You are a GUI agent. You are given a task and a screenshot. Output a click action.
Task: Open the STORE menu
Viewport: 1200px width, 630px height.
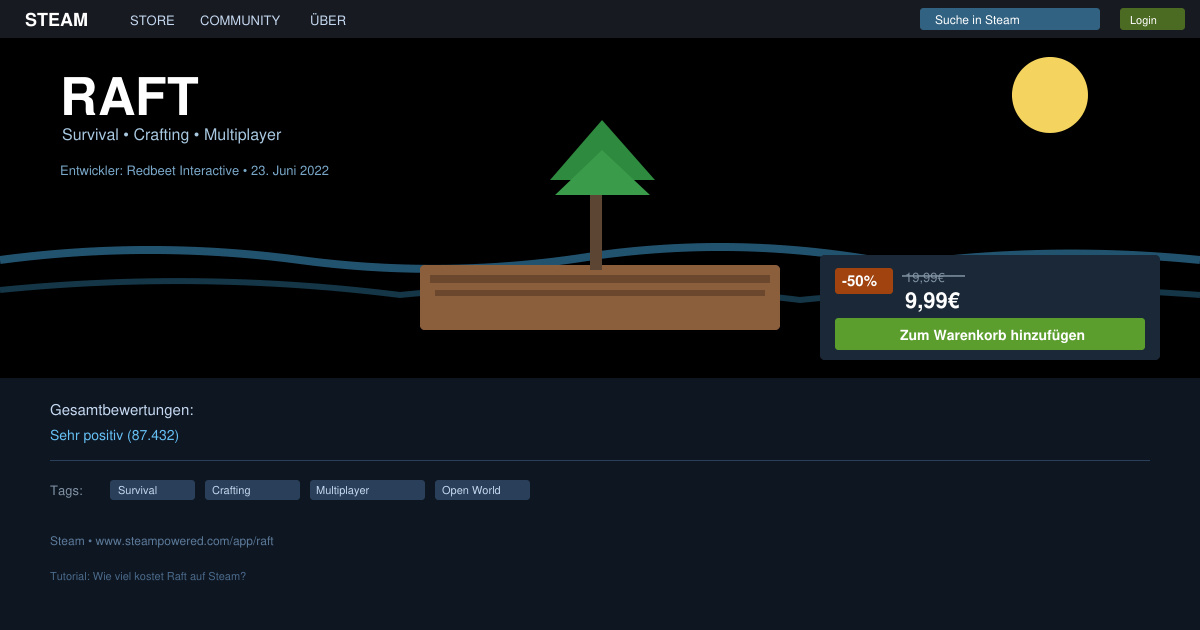pyautogui.click(x=152, y=20)
